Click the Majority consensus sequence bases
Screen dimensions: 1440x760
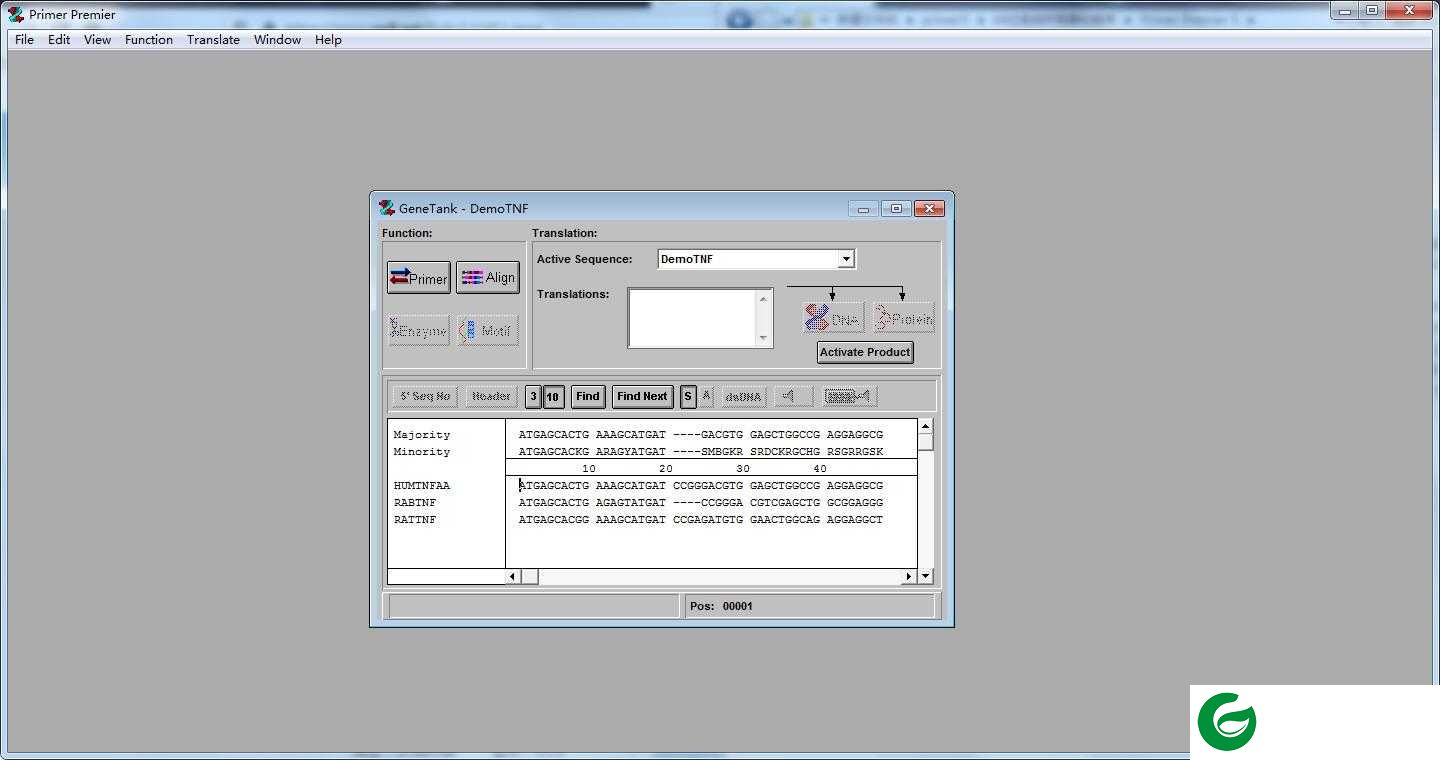[701, 434]
